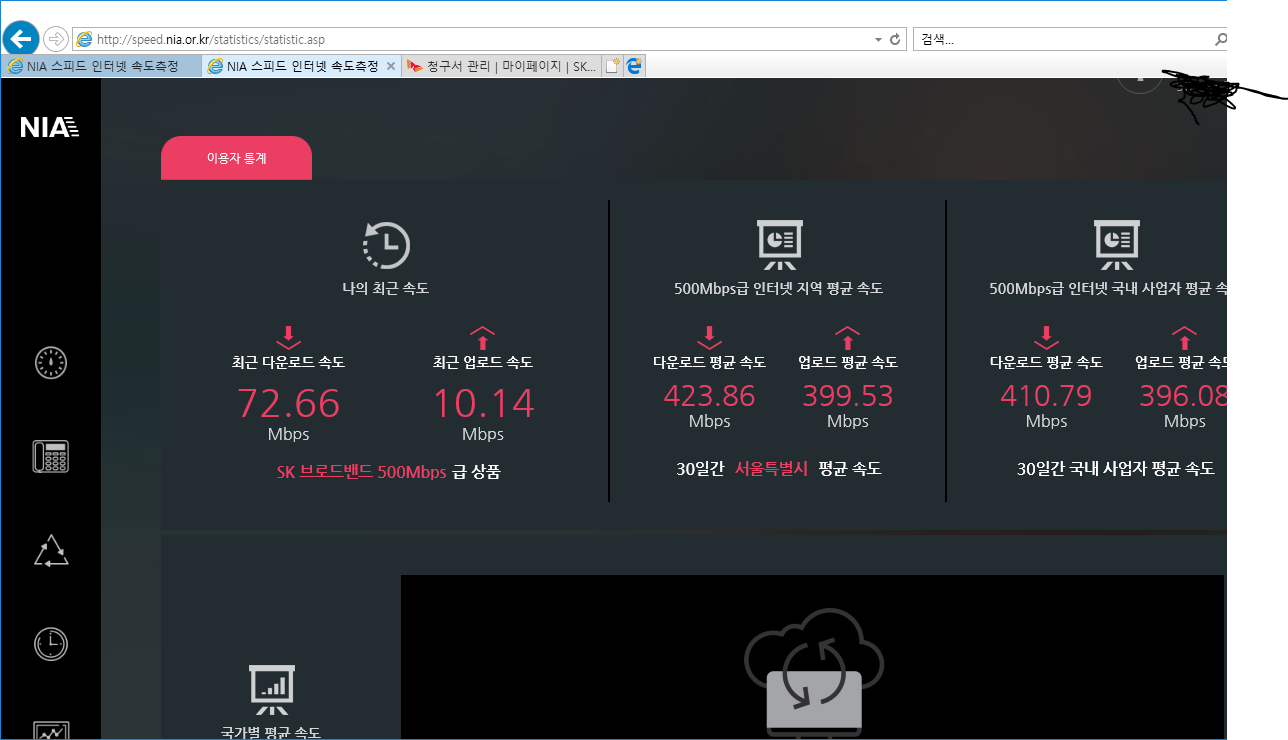Viewport: 1288px width, 740px height.
Task: Click download arrow above regional 다운로드 평균 속도
Action: click(x=709, y=337)
